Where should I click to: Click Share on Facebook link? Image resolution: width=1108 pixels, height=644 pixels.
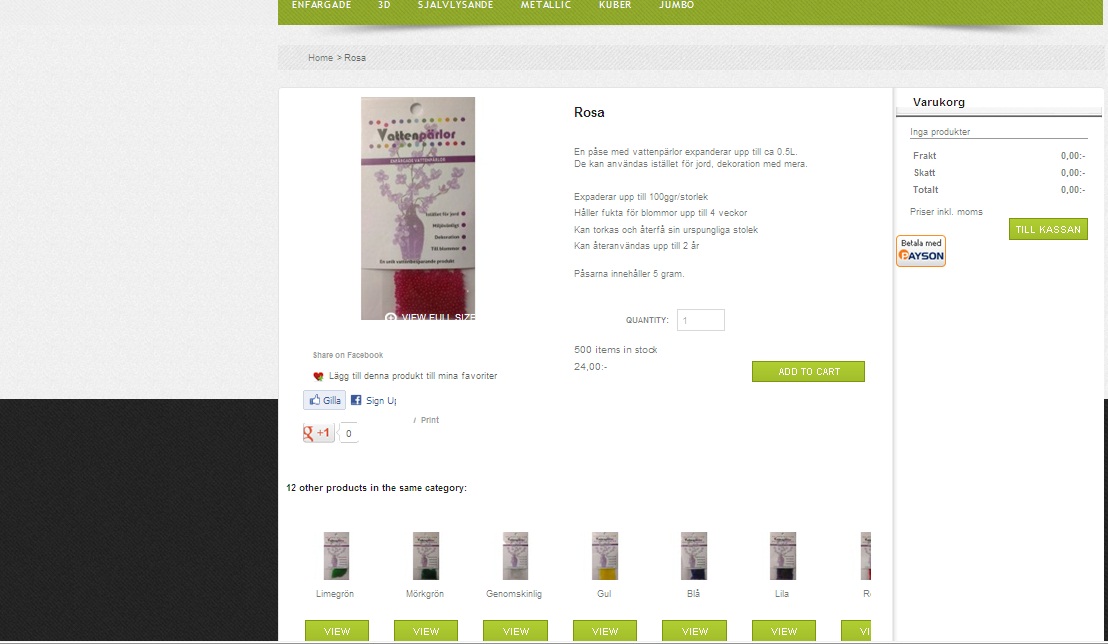348,355
